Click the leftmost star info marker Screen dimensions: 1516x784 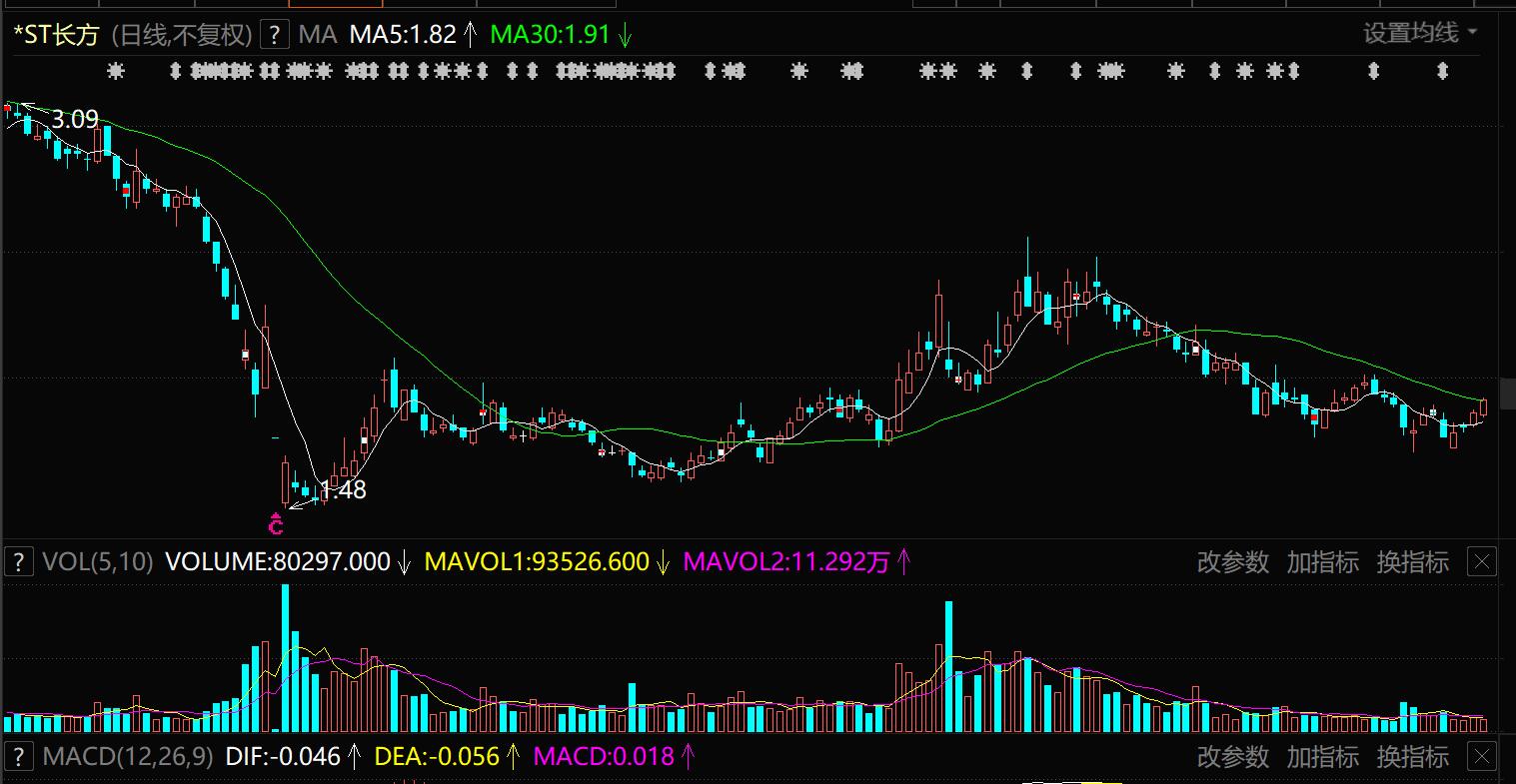(116, 71)
